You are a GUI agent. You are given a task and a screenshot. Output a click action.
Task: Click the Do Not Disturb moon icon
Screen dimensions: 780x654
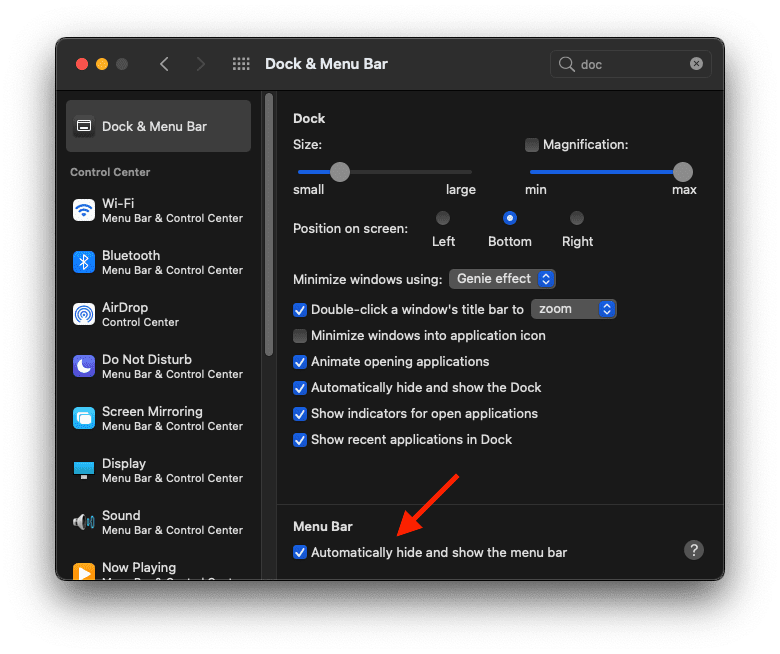pos(84,366)
